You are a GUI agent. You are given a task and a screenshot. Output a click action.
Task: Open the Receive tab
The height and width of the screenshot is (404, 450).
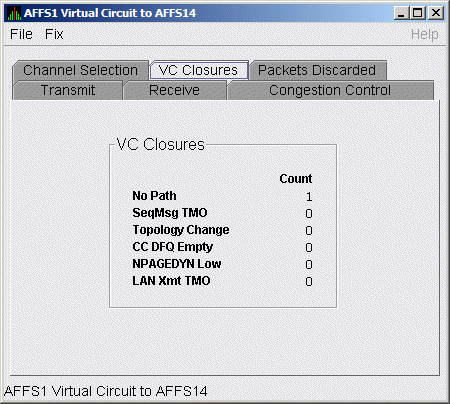pos(174,90)
